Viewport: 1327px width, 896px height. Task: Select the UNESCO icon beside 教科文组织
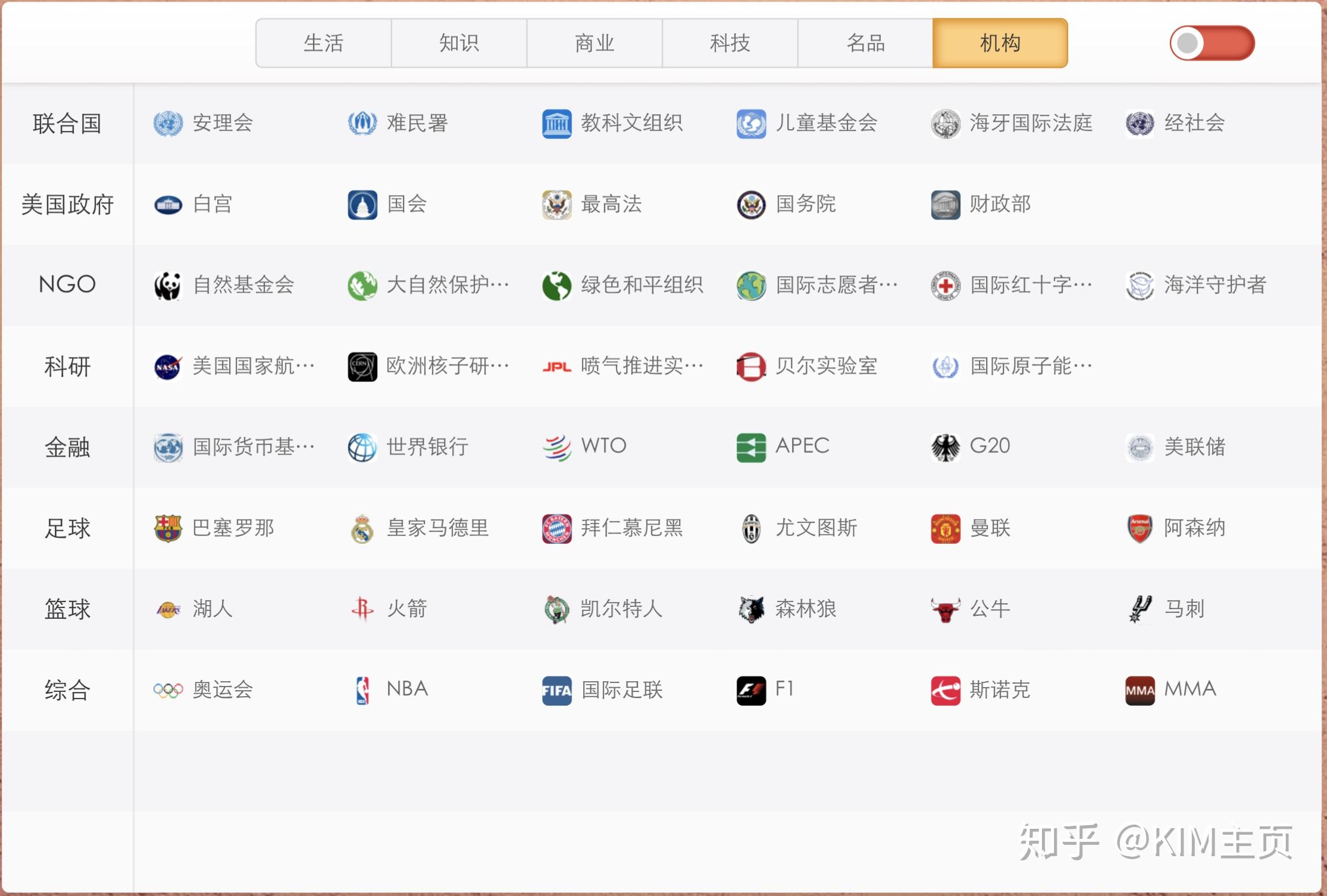click(557, 124)
